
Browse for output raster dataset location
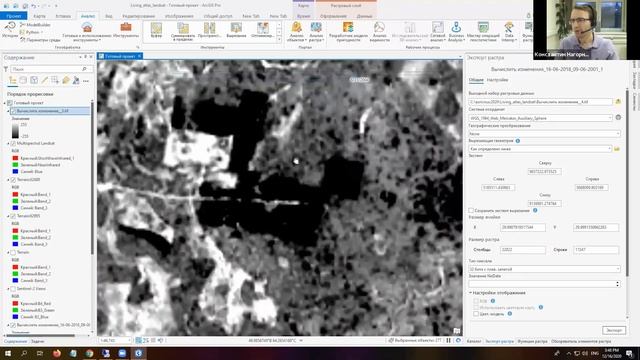618,102
